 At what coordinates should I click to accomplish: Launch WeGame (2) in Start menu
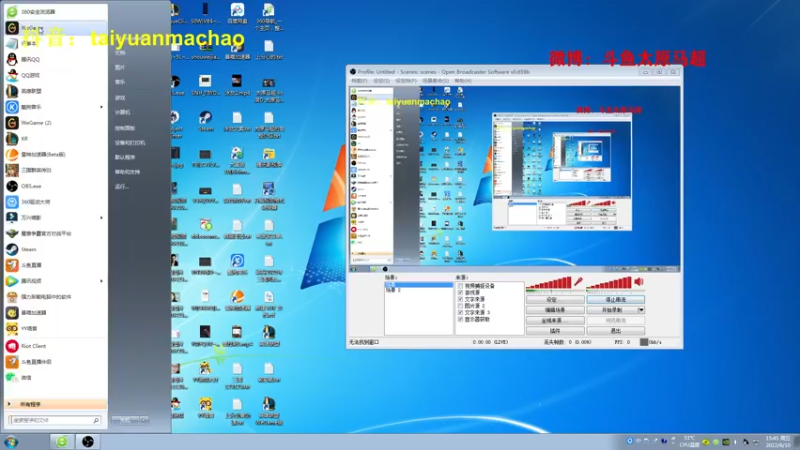pyautogui.click(x=55, y=122)
